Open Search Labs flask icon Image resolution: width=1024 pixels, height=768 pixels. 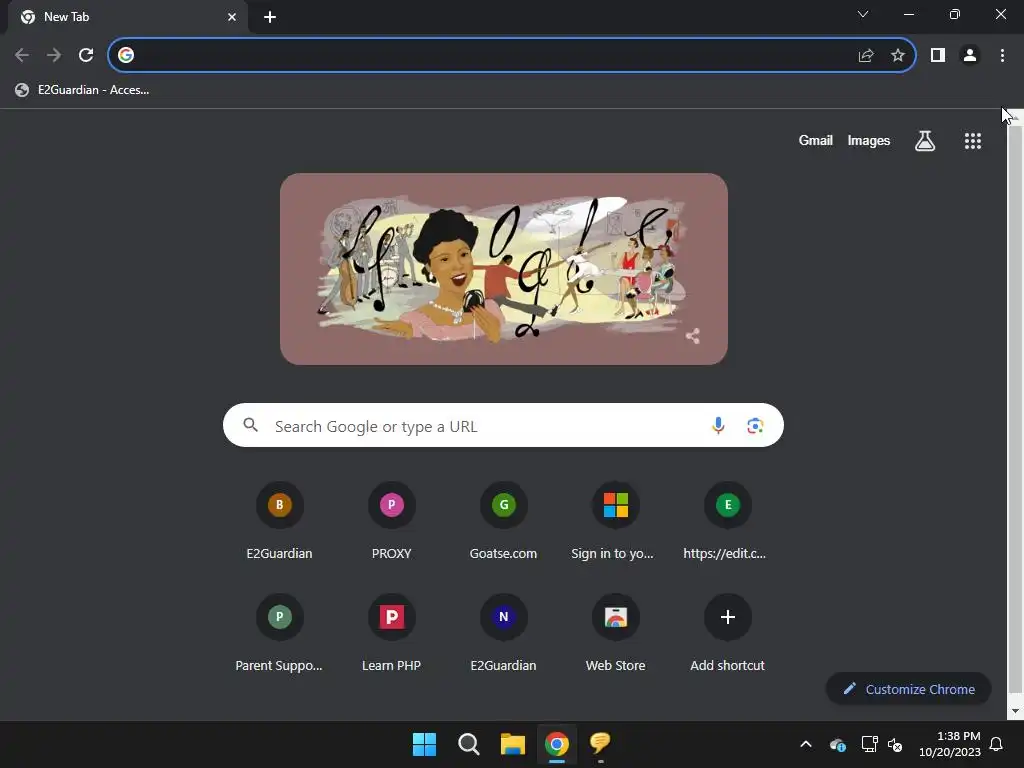point(925,140)
